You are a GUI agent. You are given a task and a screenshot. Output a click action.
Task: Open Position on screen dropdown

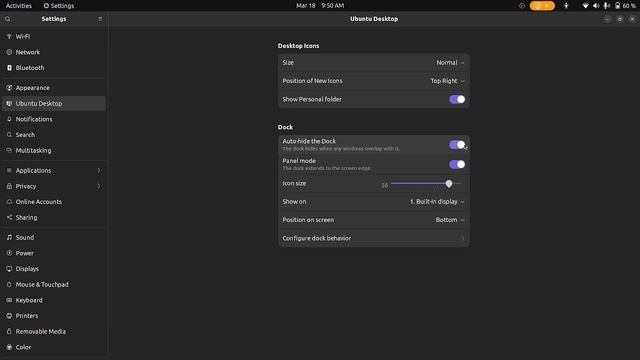(450, 220)
